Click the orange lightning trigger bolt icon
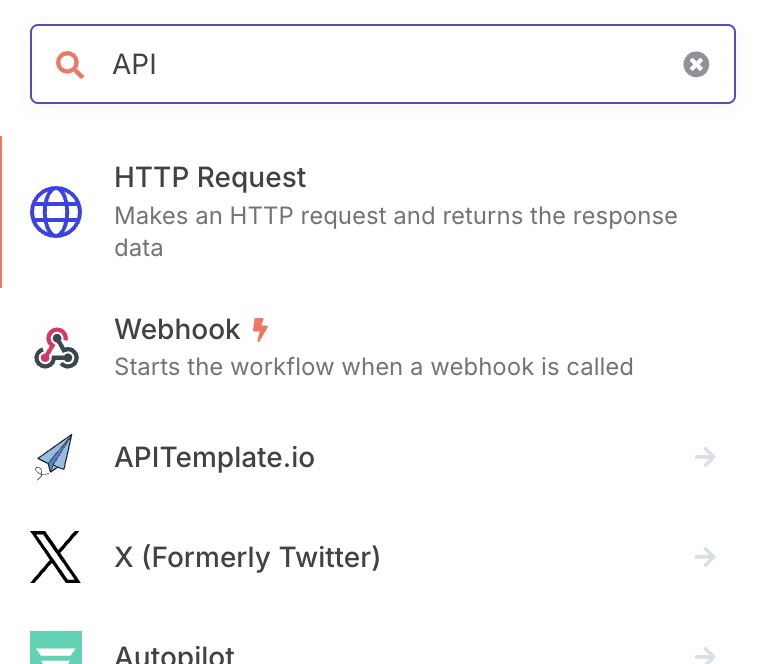This screenshot has height=664, width=760. (x=260, y=330)
